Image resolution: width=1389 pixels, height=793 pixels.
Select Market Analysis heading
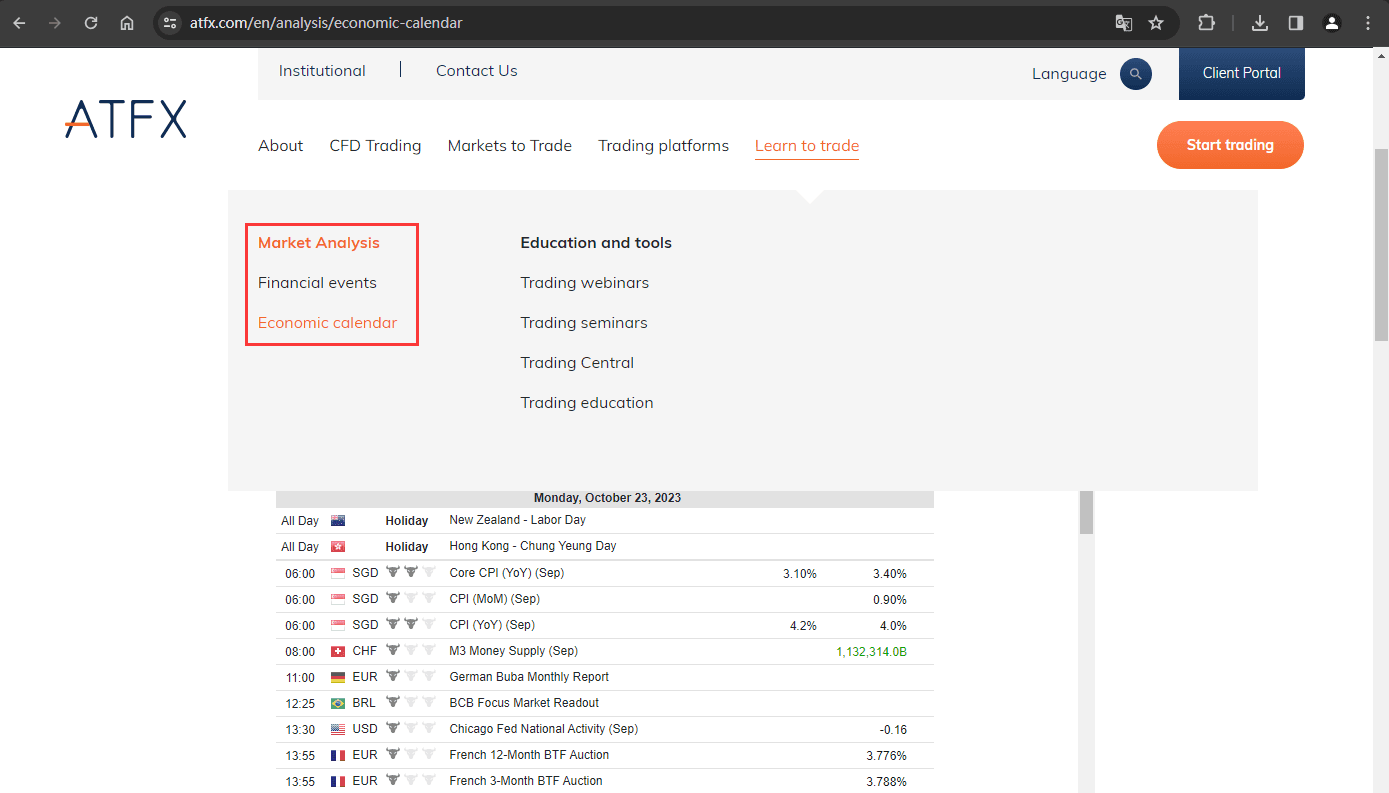point(319,243)
